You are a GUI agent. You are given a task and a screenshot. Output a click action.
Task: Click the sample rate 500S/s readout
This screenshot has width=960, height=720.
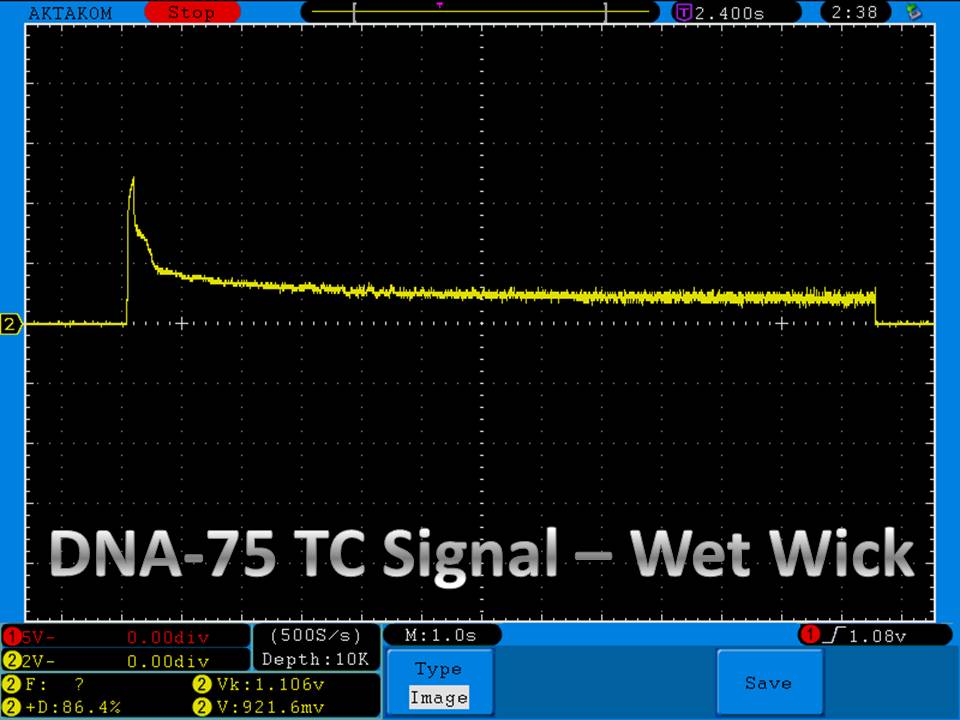tap(315, 635)
